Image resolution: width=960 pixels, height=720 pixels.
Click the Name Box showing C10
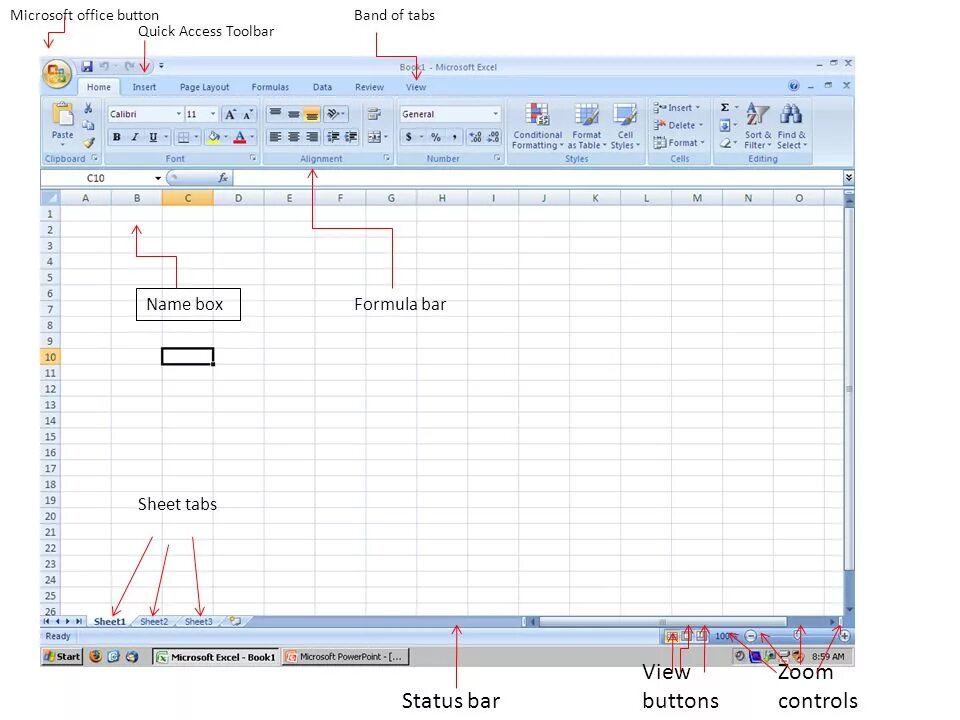coord(97,178)
